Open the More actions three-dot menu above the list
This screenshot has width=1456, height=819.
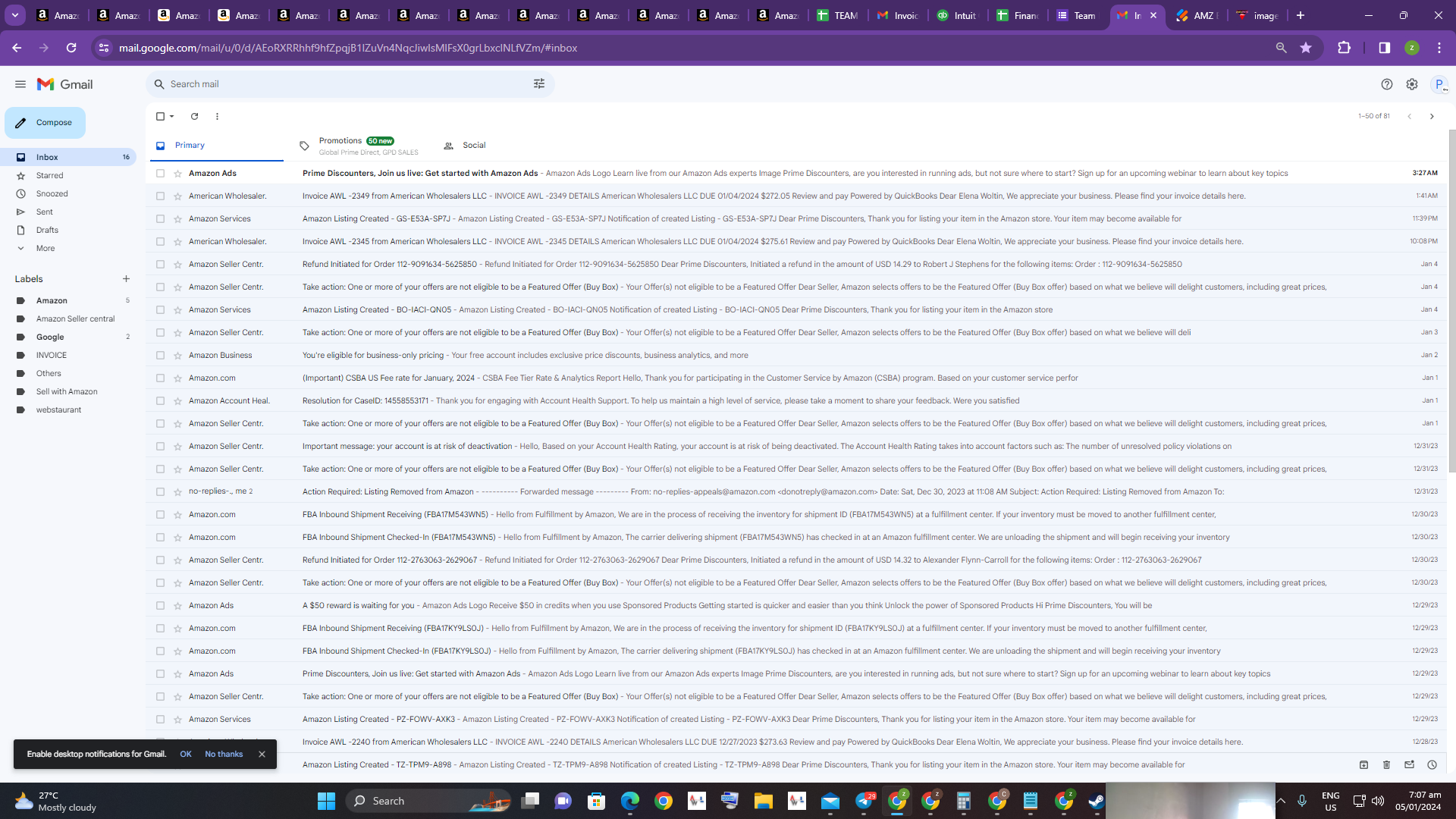pyautogui.click(x=217, y=116)
